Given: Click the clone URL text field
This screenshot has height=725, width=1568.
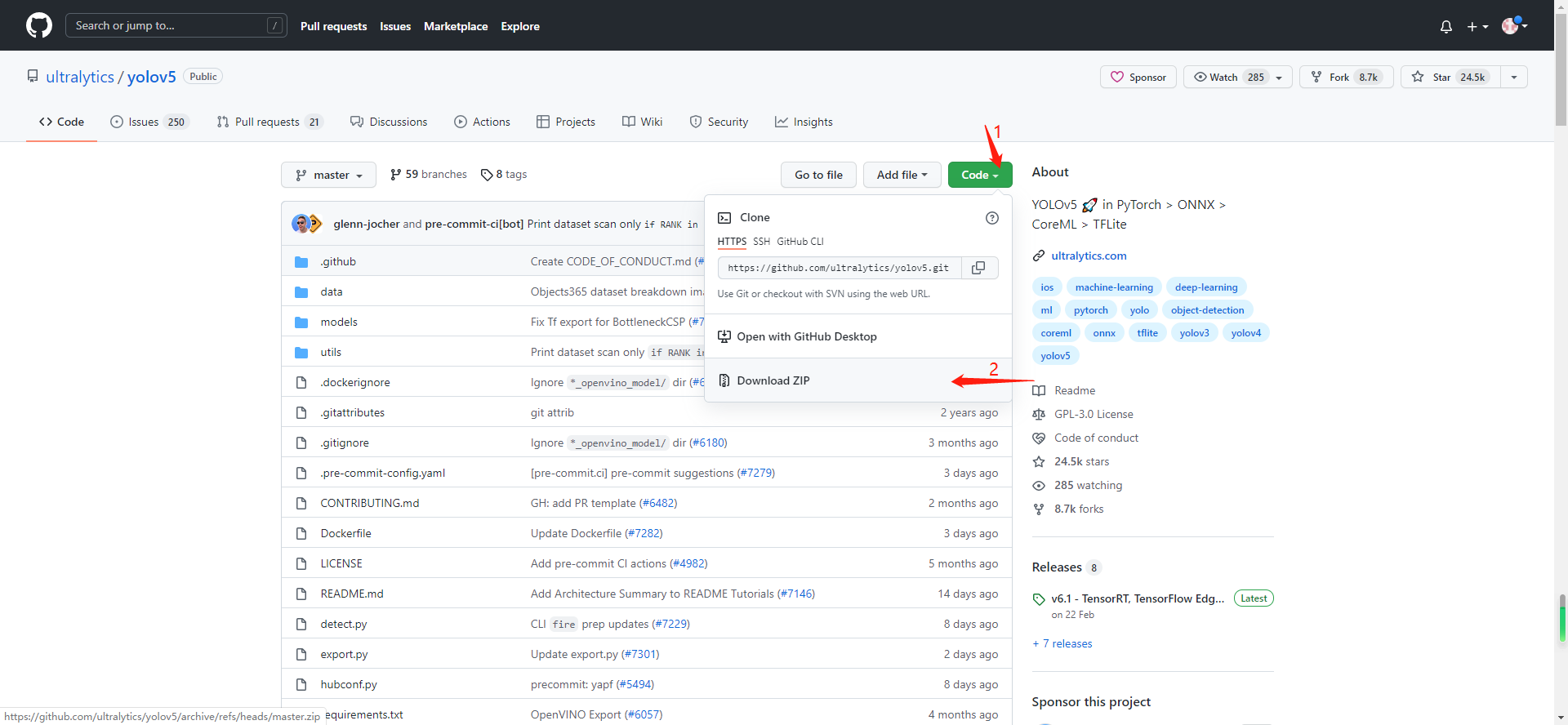Looking at the screenshot, I should [840, 268].
